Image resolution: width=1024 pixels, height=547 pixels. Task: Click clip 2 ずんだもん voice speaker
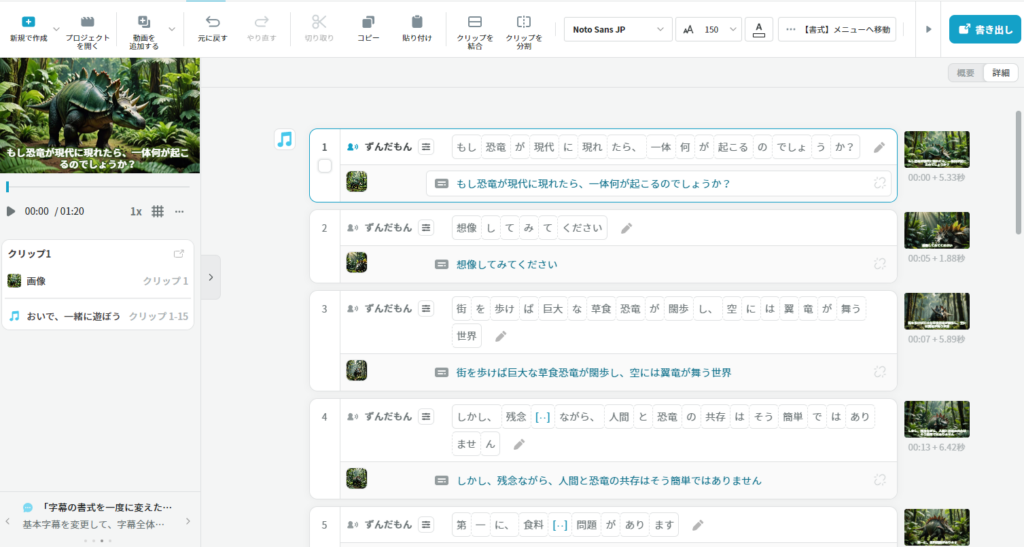pyautogui.click(x=379, y=228)
